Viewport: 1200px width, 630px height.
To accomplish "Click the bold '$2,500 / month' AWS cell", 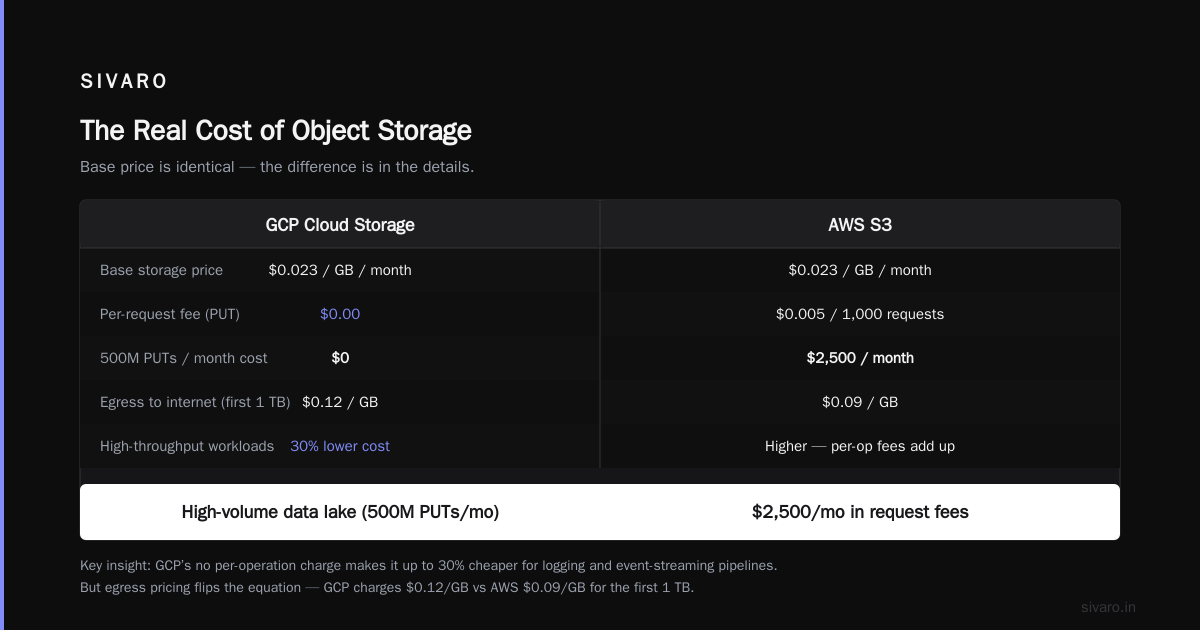I will coord(860,358).
